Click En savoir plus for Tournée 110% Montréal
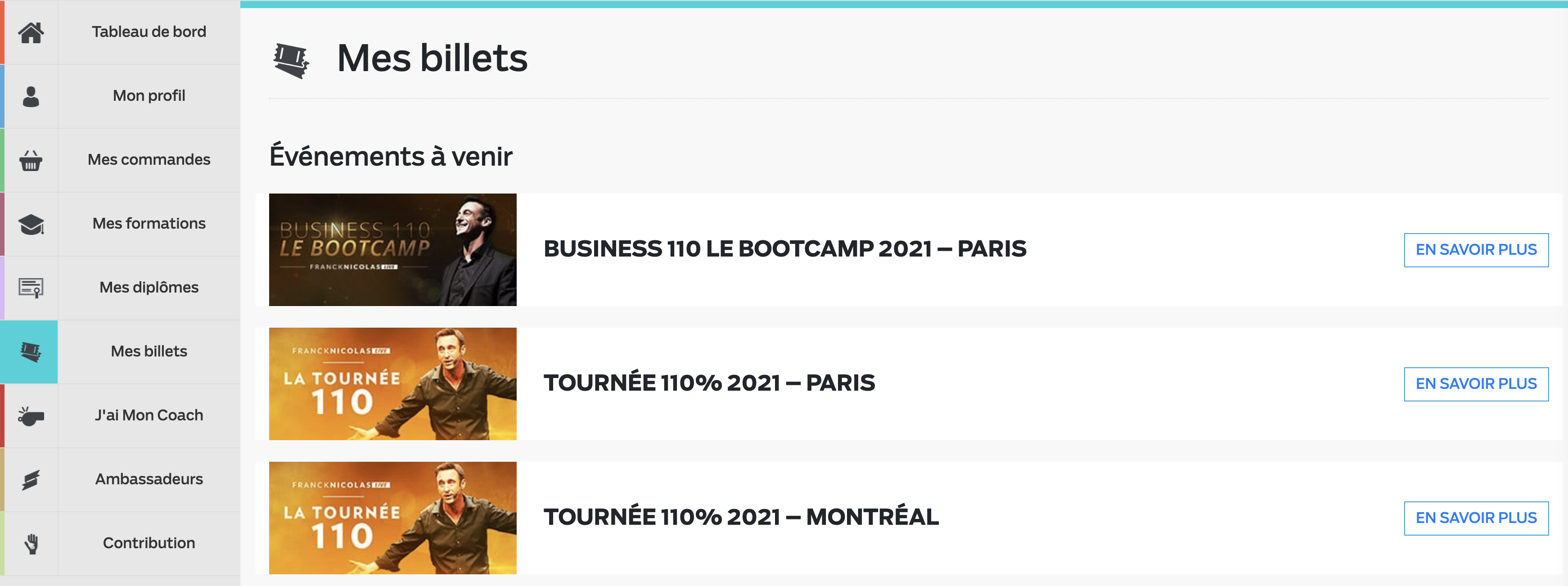This screenshot has height=586, width=1568. (1476, 518)
